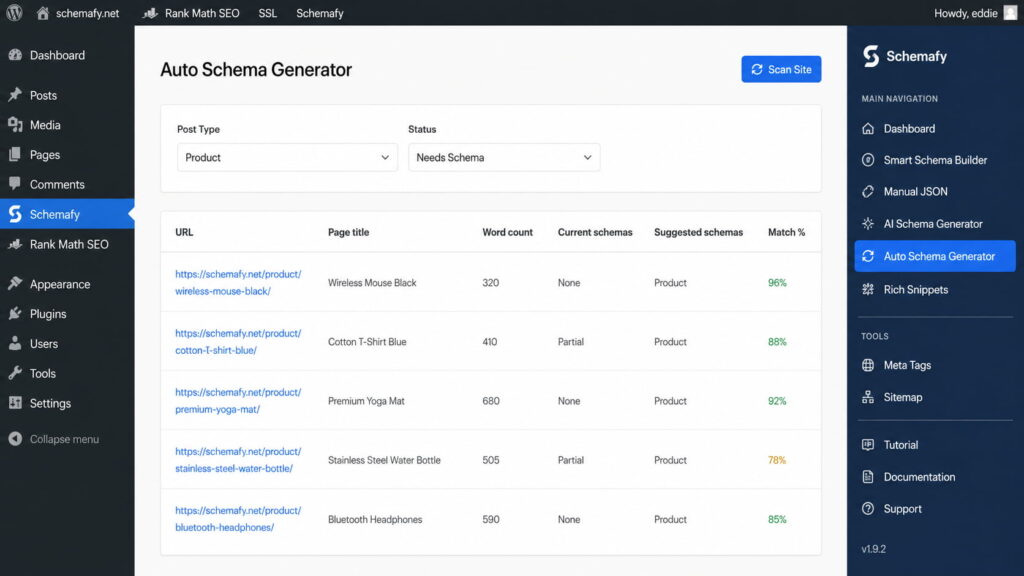Click the Comments bubble icon

(15, 184)
